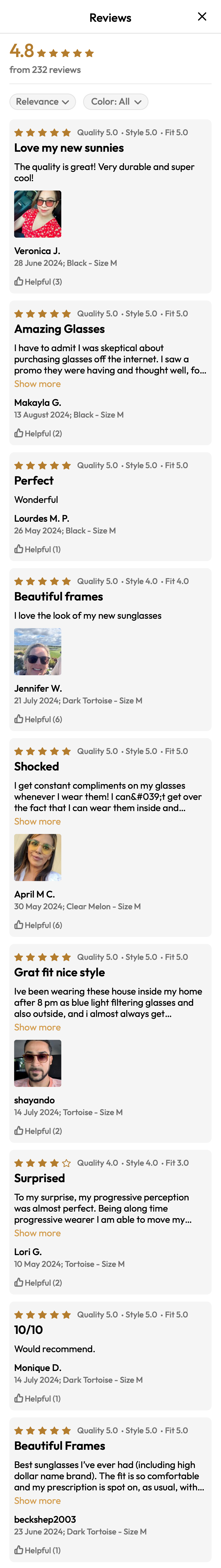Viewport: 221px width, 1568px height.
Task: Open the Relevance sort dropdown
Action: [x=41, y=102]
